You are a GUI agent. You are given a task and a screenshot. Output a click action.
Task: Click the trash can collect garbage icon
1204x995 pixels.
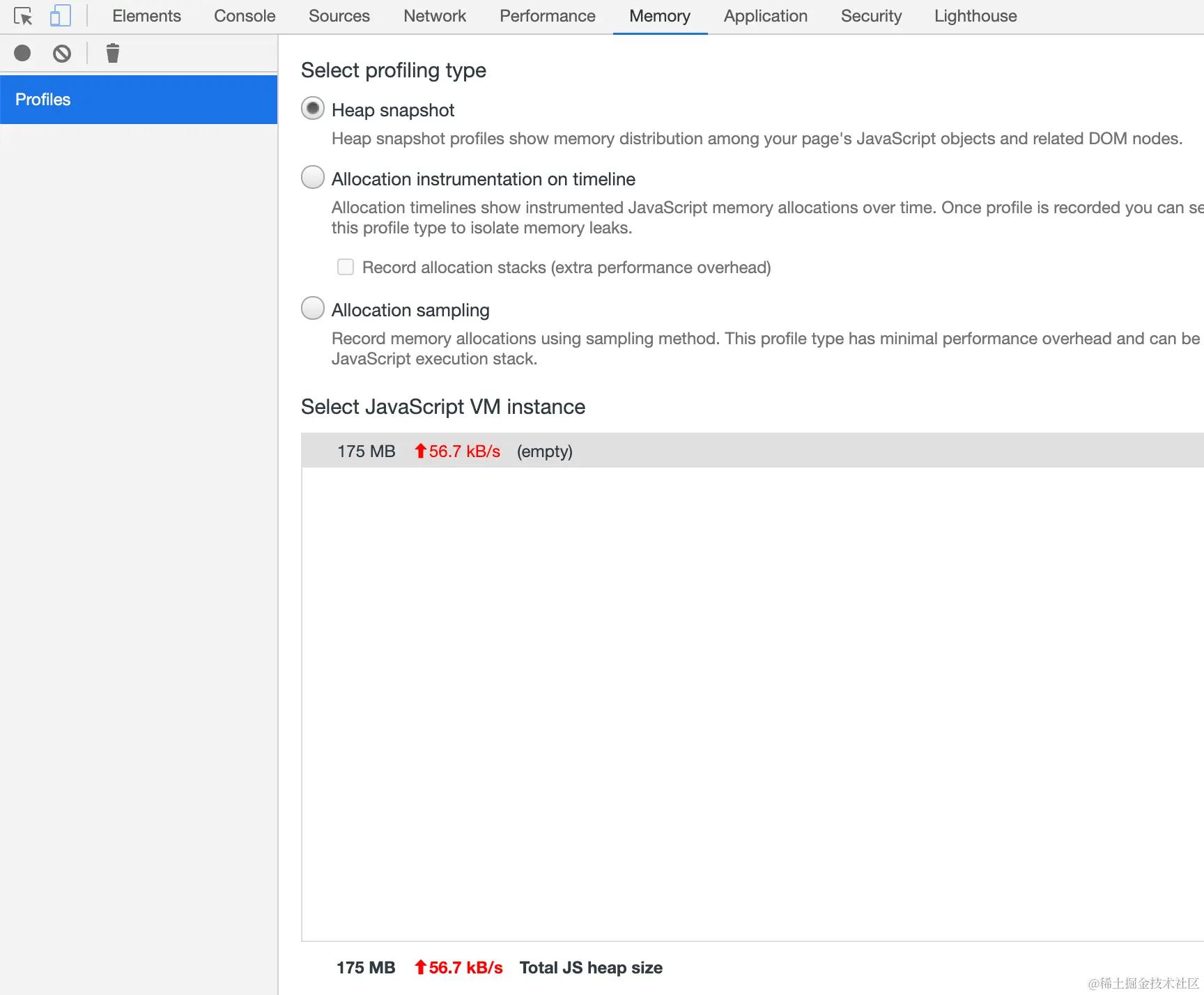(x=113, y=53)
